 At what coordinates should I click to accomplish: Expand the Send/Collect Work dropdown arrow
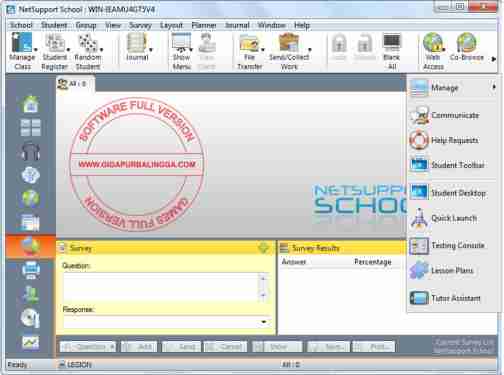coord(310,50)
